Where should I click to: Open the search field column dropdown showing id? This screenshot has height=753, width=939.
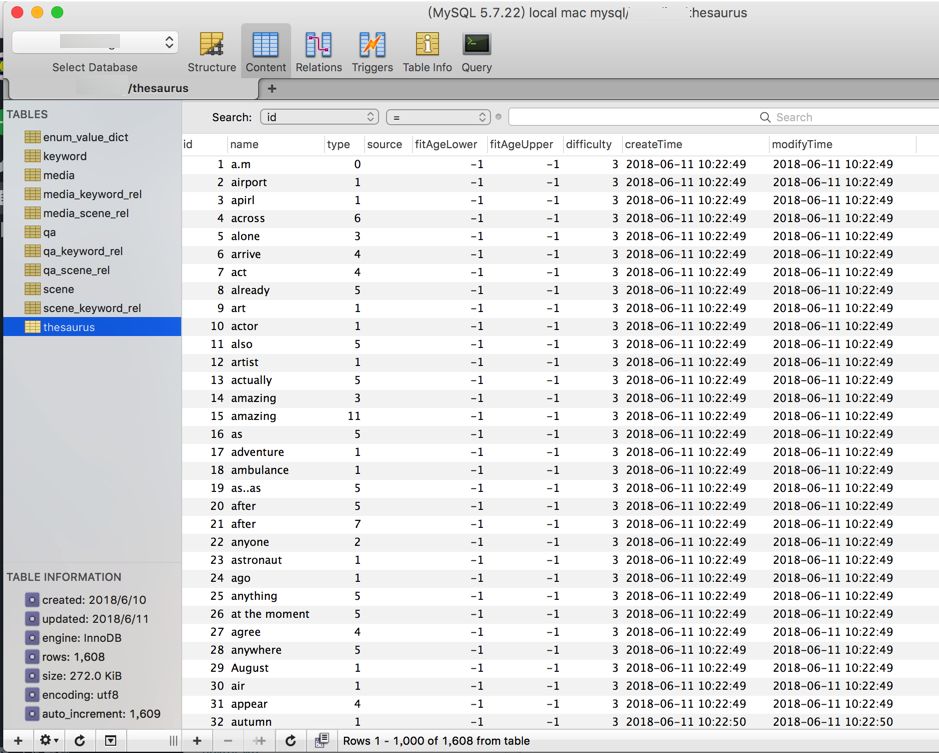(319, 117)
